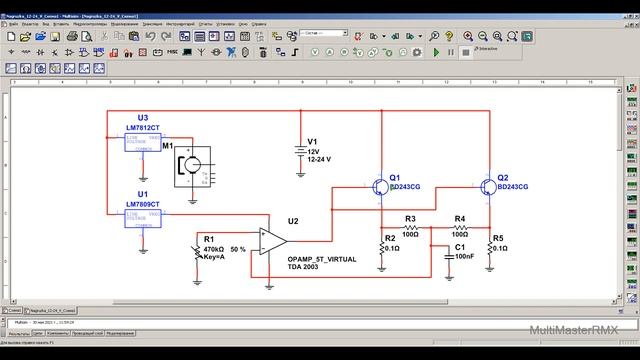Select capacitor C1 100nF
This screenshot has width=640, height=360.
click(x=449, y=256)
